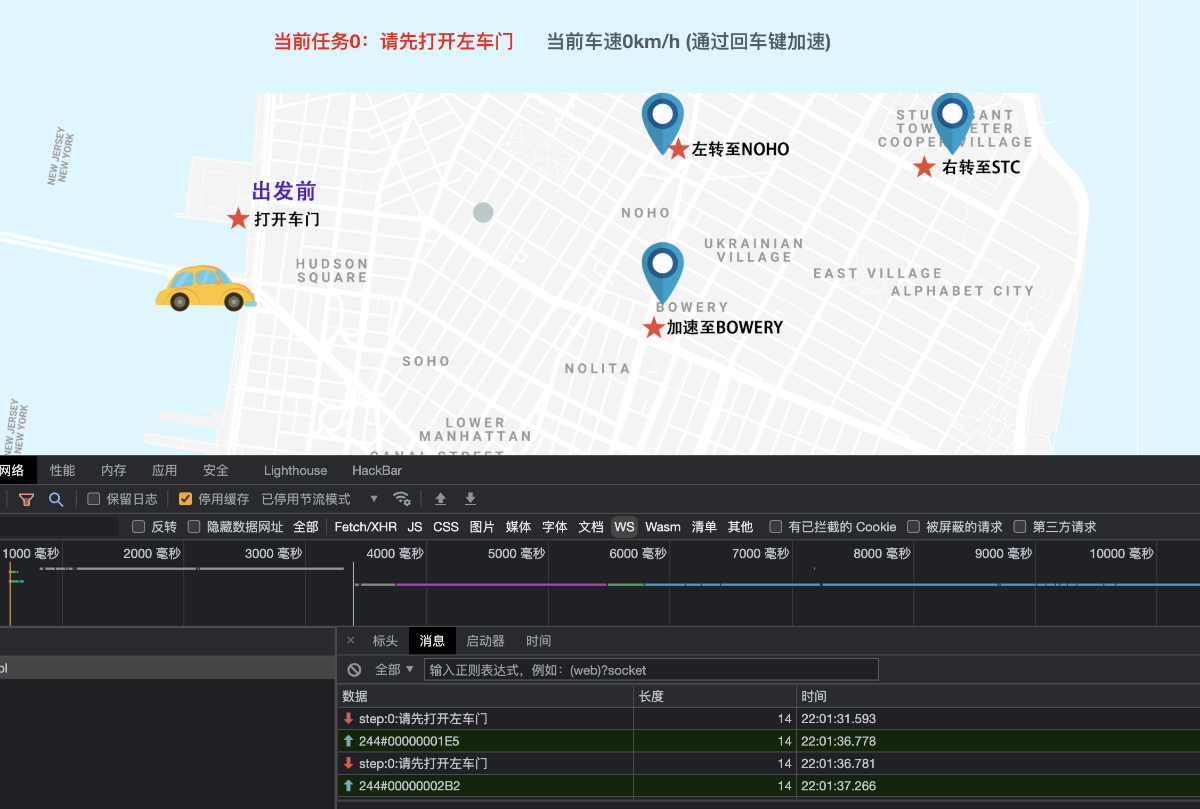Click the red star beside 打开车门

238,218
